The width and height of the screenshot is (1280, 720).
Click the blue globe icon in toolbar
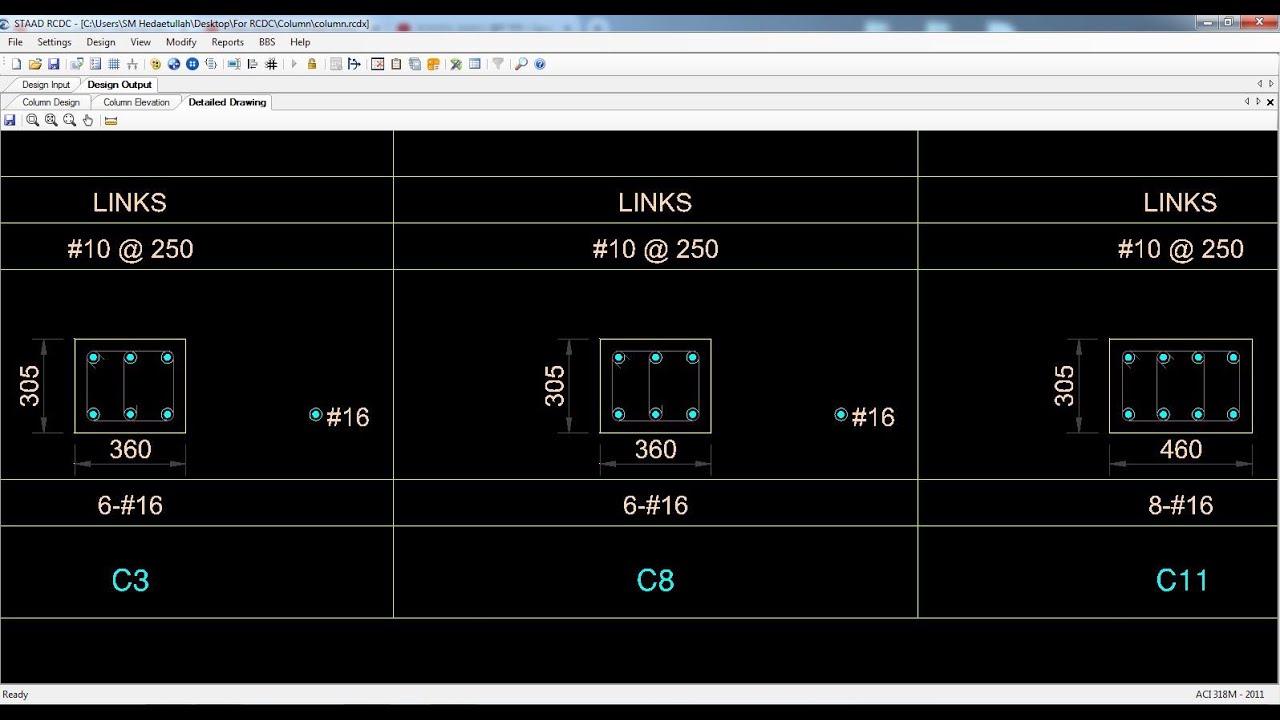(174, 64)
